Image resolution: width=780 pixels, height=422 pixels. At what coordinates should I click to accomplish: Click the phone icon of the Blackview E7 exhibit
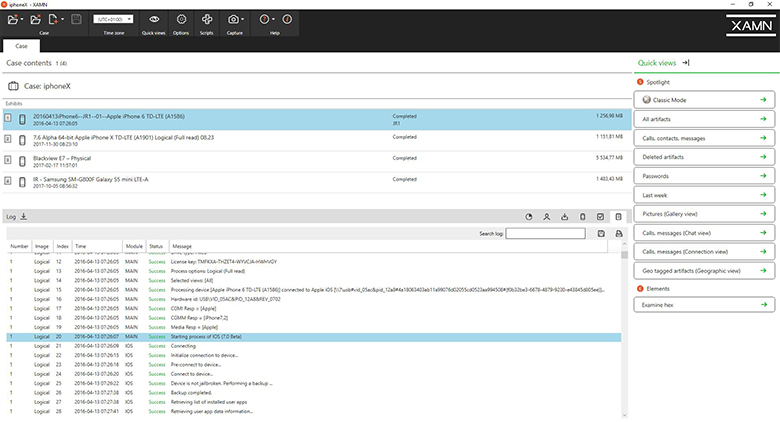[x=22, y=161]
